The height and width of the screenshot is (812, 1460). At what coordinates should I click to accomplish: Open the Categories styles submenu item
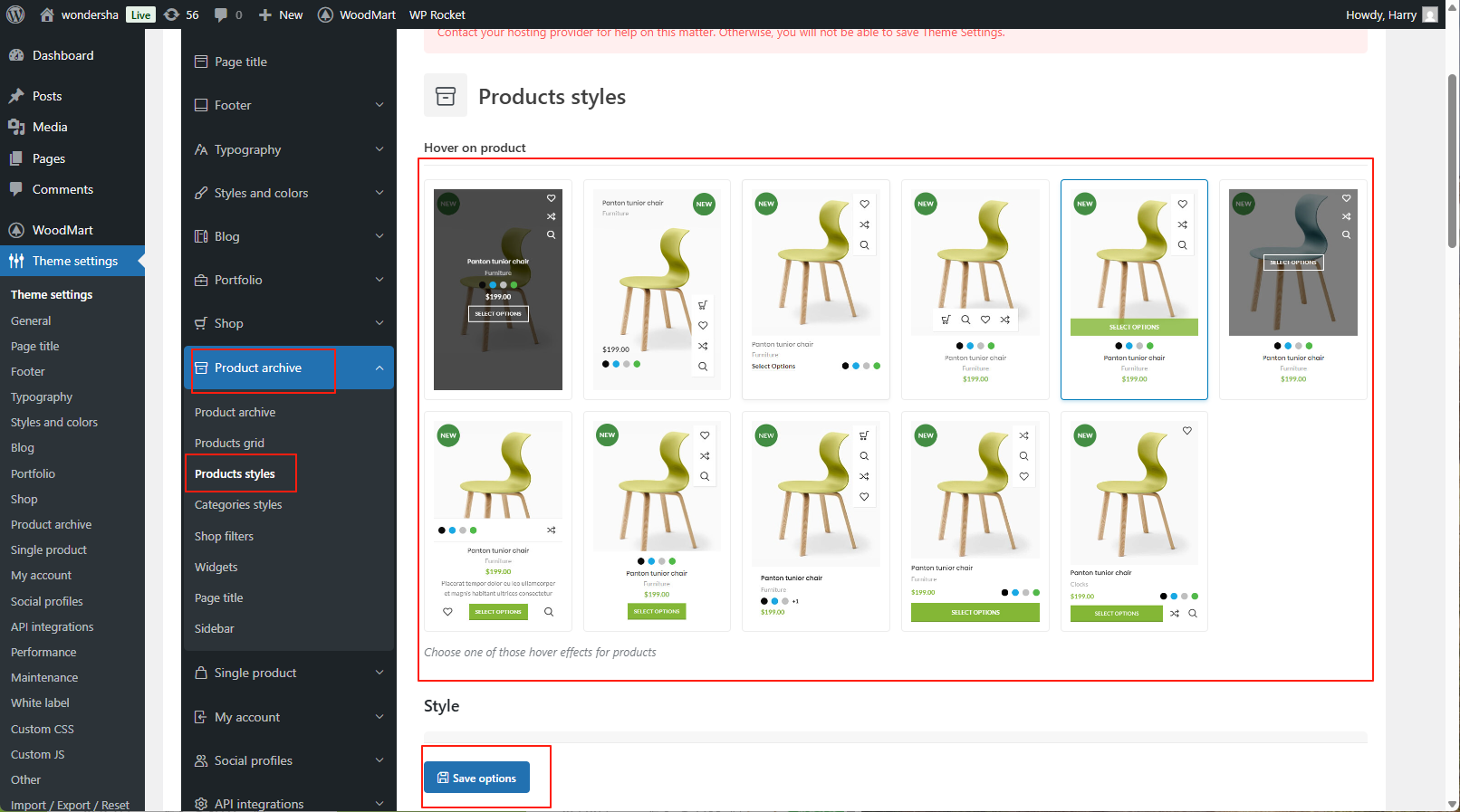click(238, 505)
